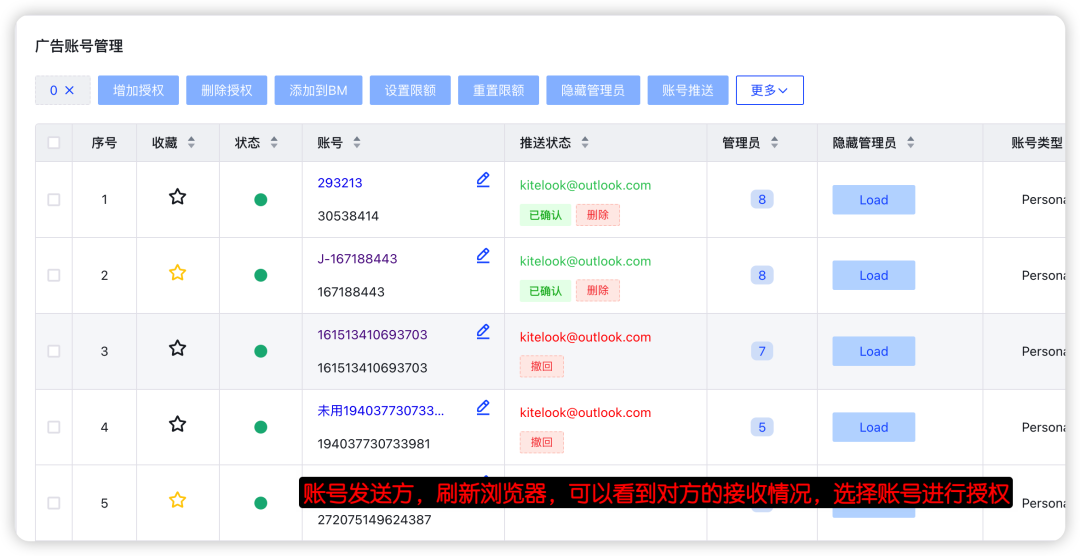Clear selection count 0 × chip
The width and height of the screenshot is (1080, 556).
[x=63, y=90]
